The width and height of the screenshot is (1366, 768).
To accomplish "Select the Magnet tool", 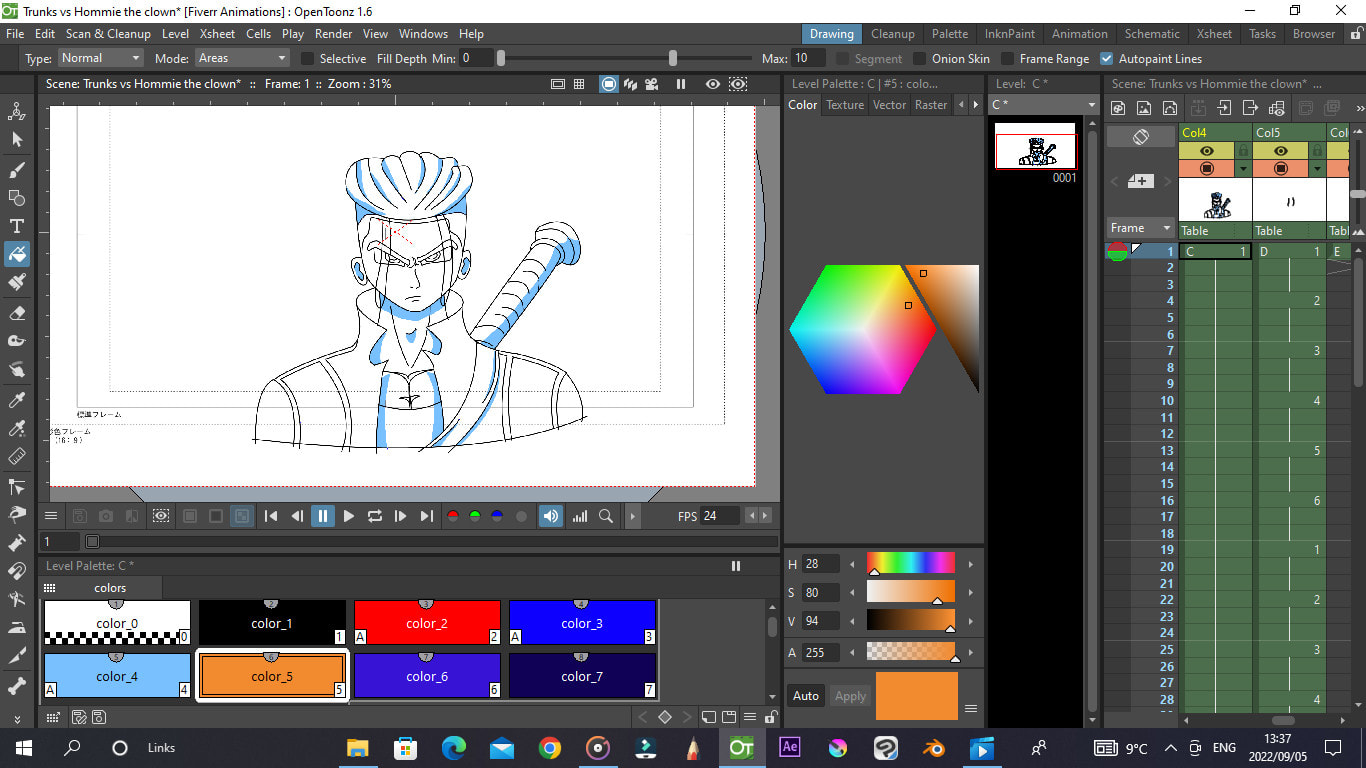I will click(x=17, y=572).
